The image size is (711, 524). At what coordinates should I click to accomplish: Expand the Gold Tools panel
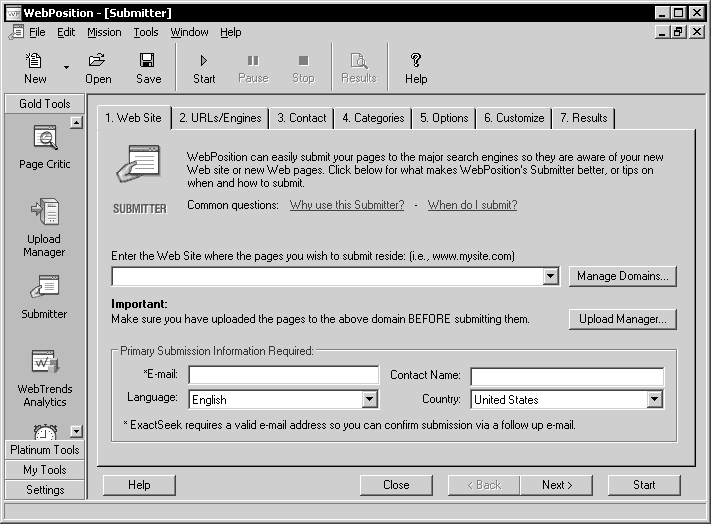[44, 104]
